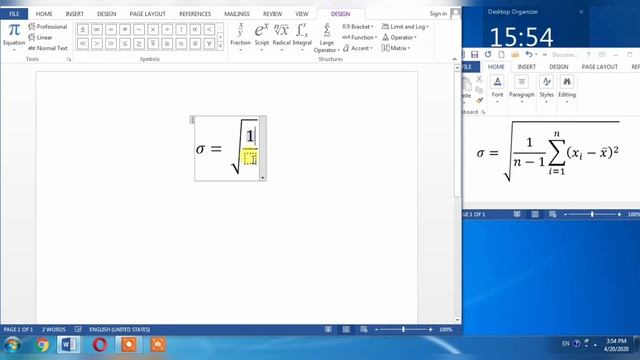Screen dimensions: 640x360
Task: Insert the much-greater-than symbol
Action: [111, 43]
